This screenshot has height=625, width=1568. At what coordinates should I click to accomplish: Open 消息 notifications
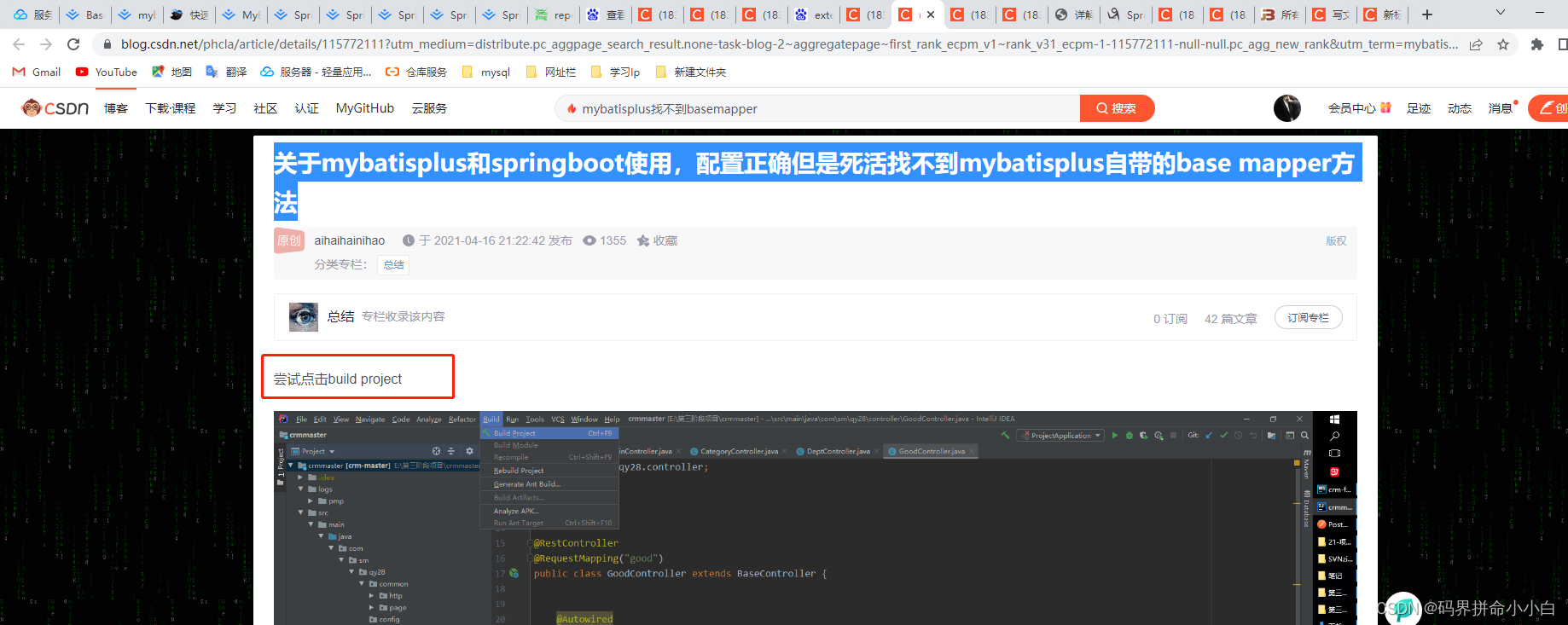point(1501,108)
